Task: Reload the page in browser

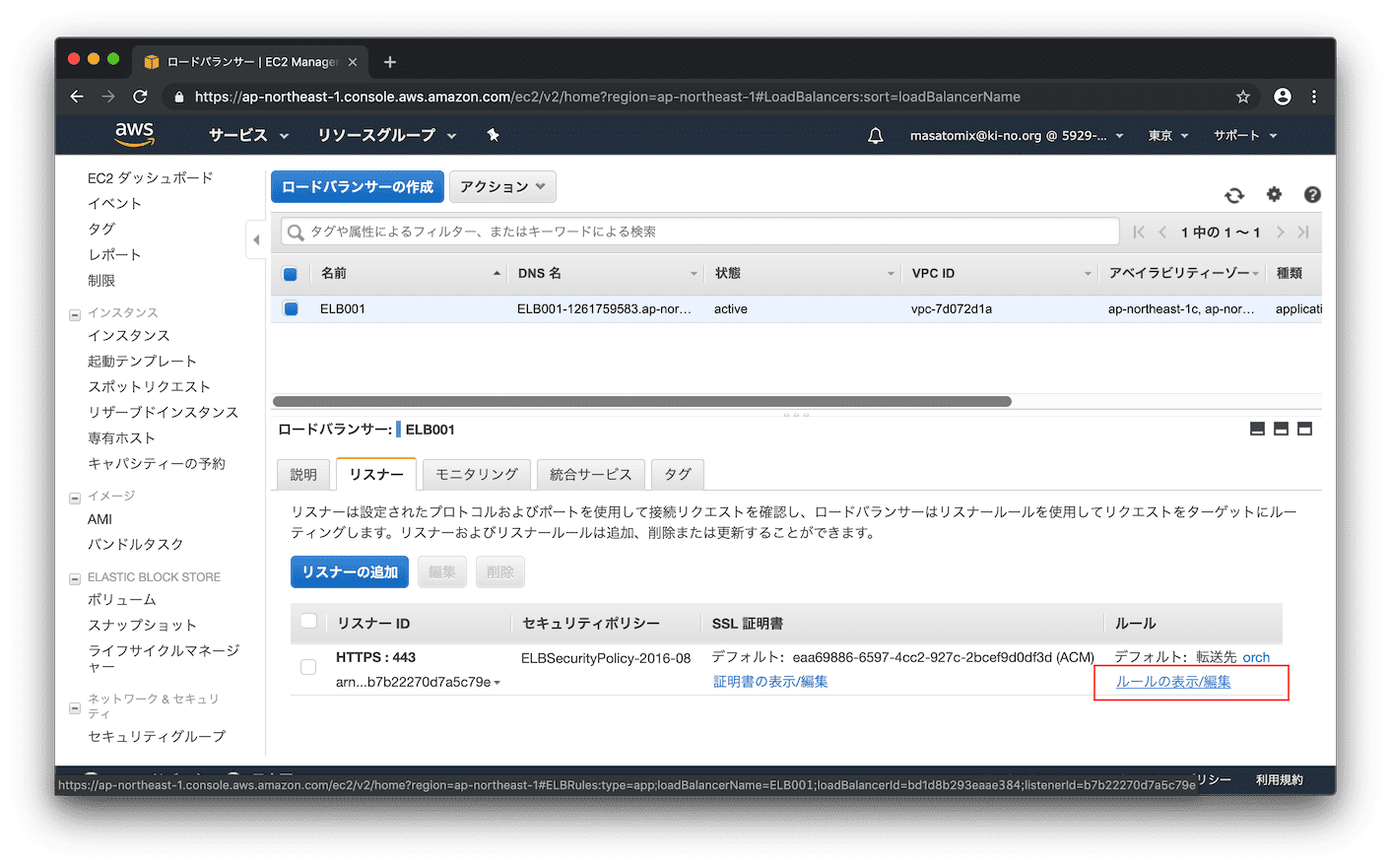Action: pos(140,97)
